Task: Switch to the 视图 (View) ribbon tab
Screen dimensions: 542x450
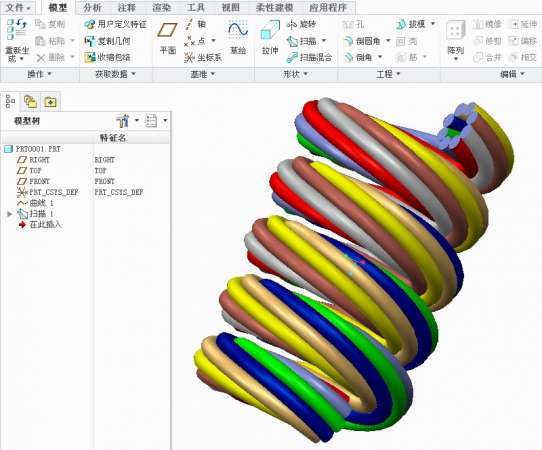Action: pos(231,7)
